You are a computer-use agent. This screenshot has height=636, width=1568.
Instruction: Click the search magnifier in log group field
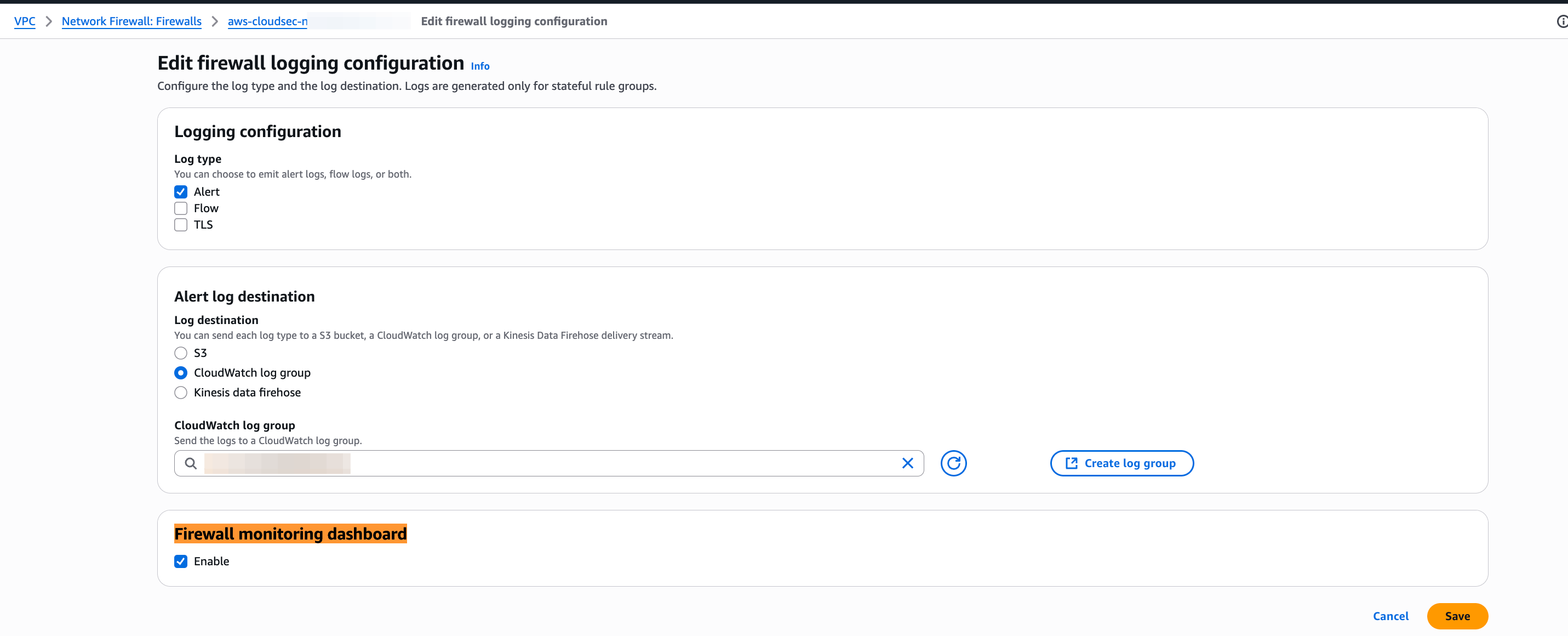coord(191,463)
